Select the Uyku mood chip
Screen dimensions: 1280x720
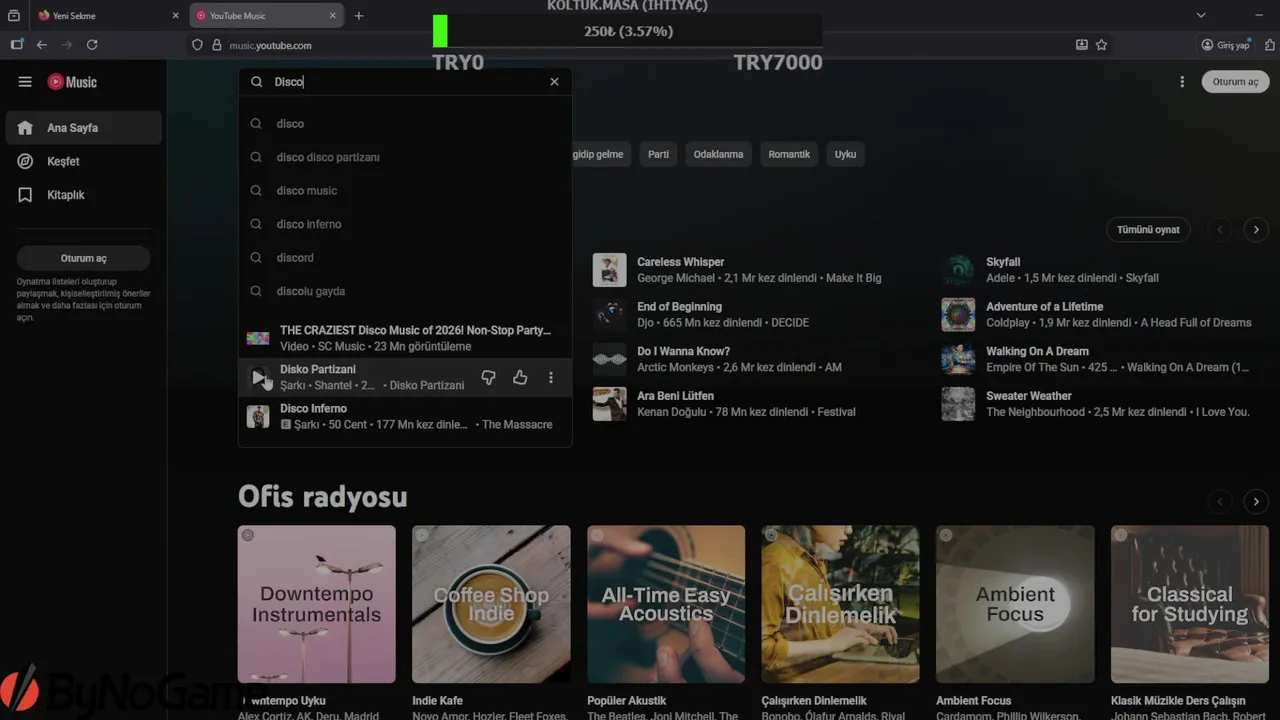[846, 154]
